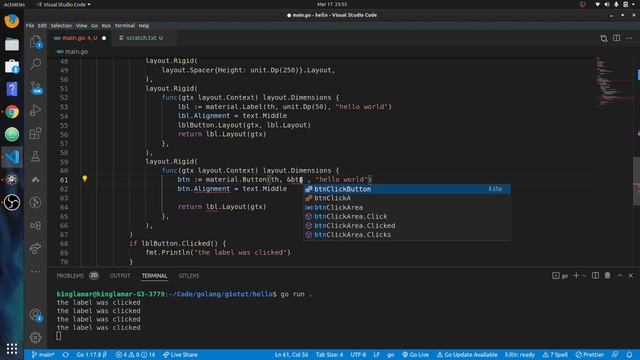
Task: Open terminal launch profile dropdown arrow
Action: pos(584,276)
